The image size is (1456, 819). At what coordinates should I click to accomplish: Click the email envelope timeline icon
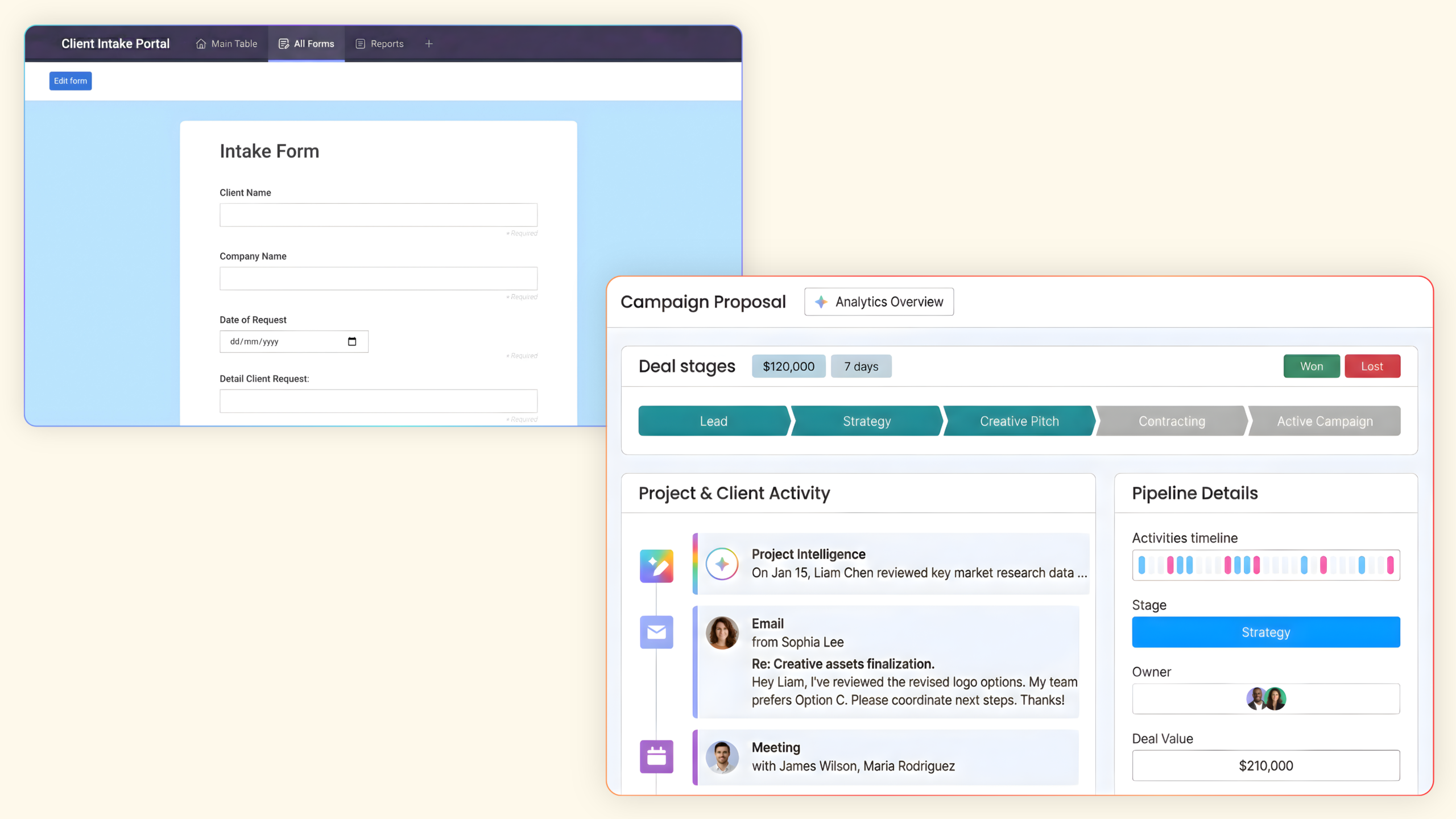coord(656,632)
